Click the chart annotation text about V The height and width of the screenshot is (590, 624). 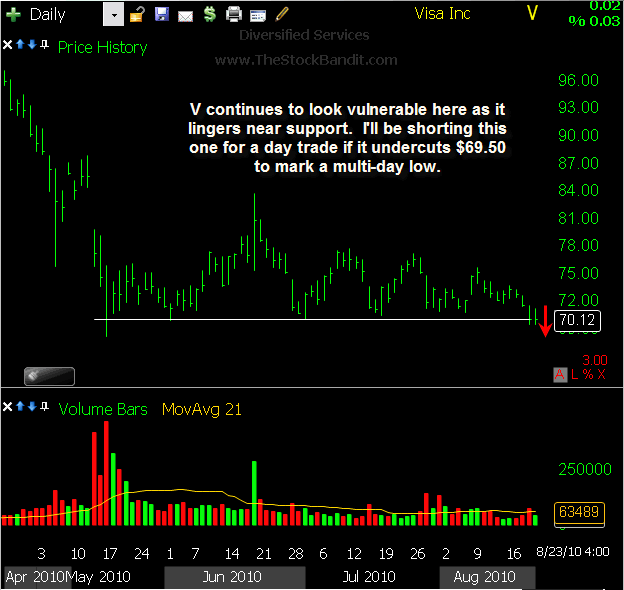click(x=347, y=138)
